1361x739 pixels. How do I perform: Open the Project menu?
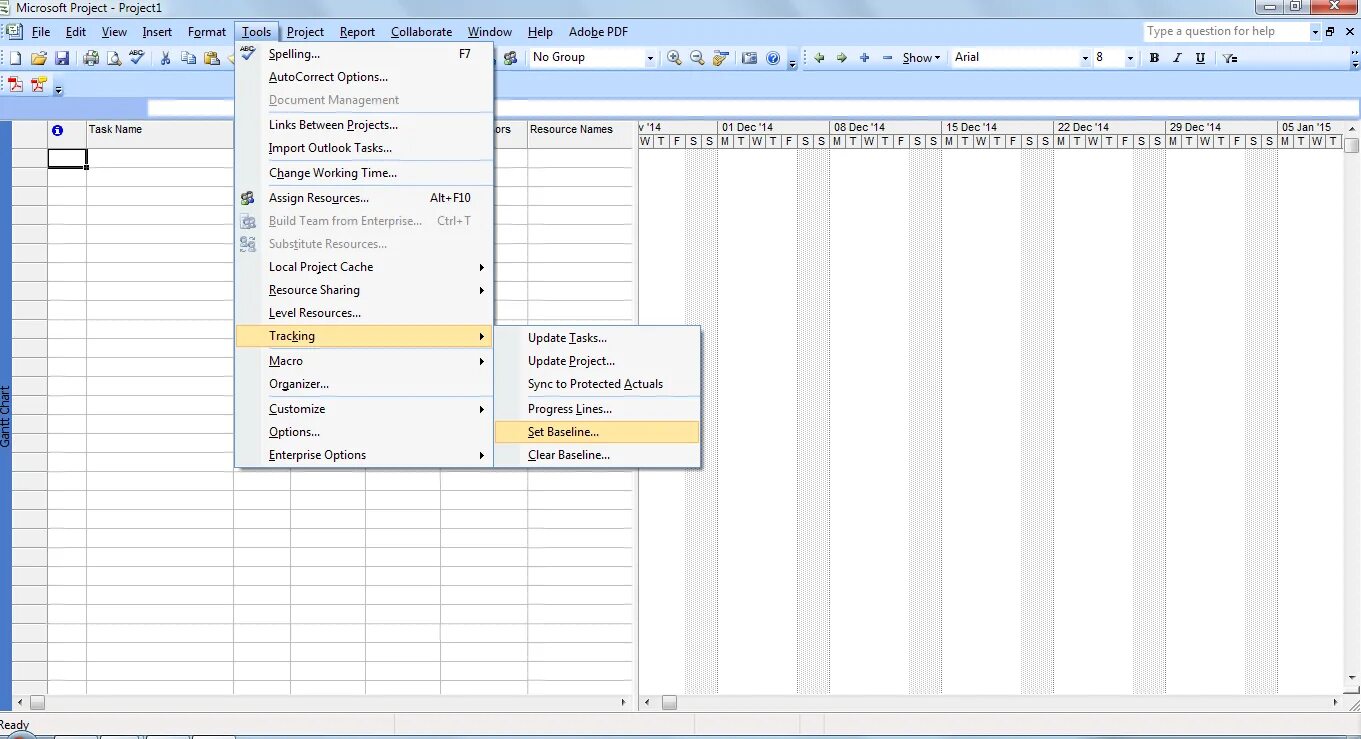(x=305, y=32)
